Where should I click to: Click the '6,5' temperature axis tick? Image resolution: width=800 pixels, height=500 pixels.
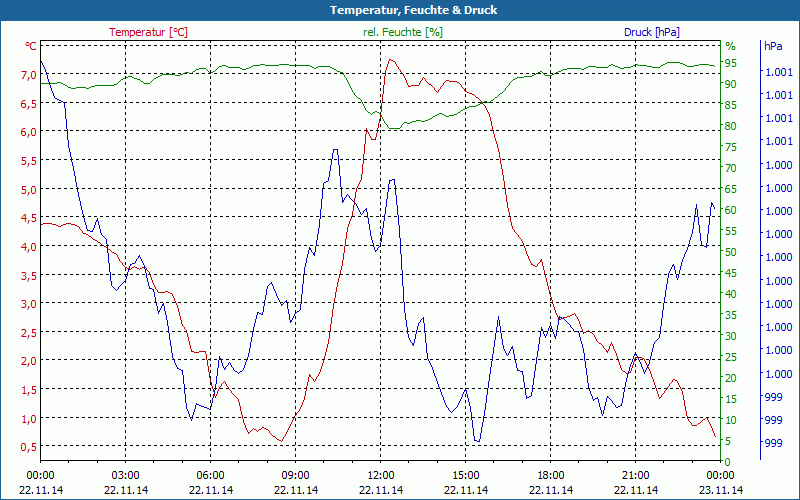pyautogui.click(x=29, y=103)
